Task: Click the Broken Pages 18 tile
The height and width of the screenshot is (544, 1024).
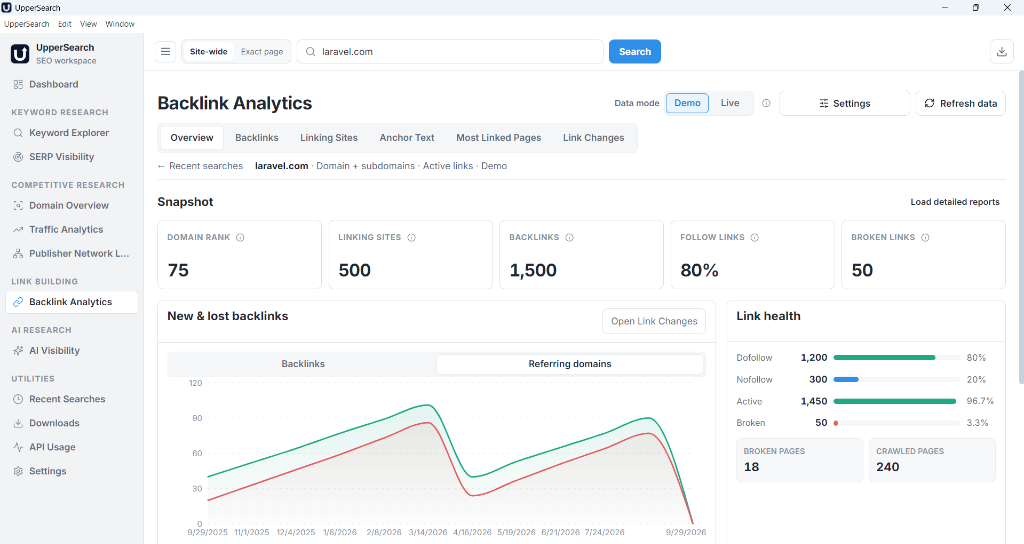Action: [799, 460]
